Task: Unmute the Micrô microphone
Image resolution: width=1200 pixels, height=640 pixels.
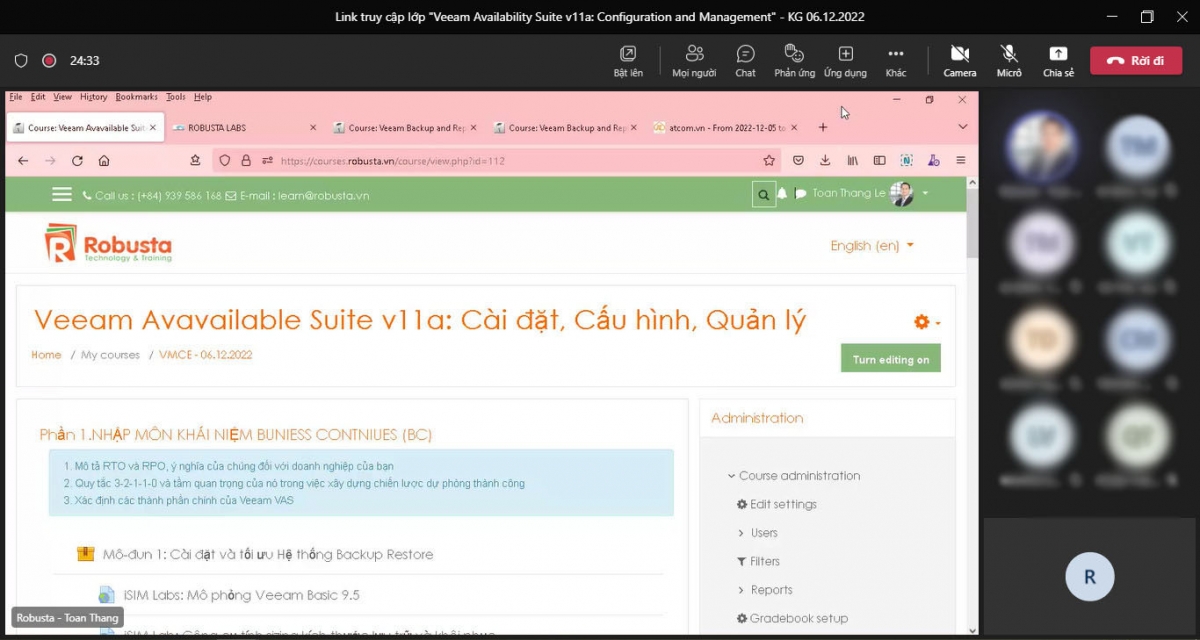Action: pyautogui.click(x=1009, y=61)
